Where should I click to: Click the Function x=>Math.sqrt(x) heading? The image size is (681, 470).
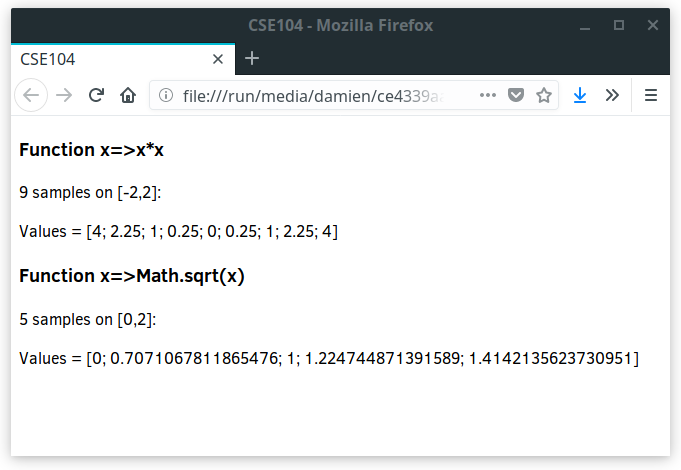pyautogui.click(x=132, y=276)
